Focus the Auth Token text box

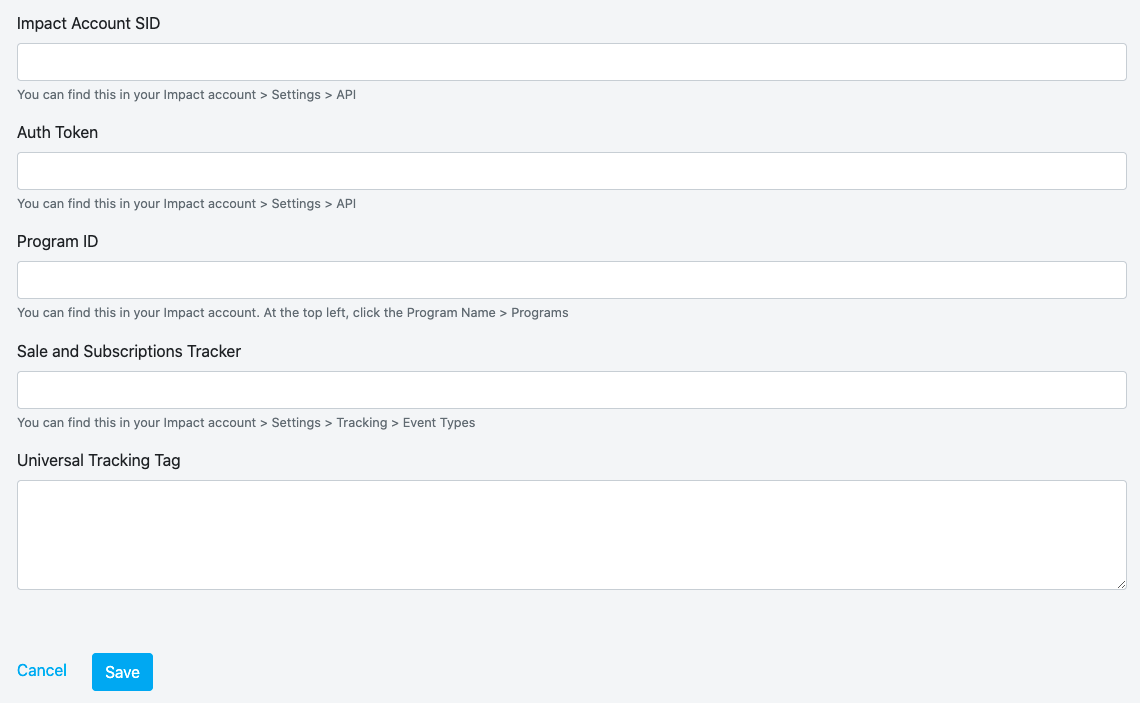pyautogui.click(x=571, y=171)
